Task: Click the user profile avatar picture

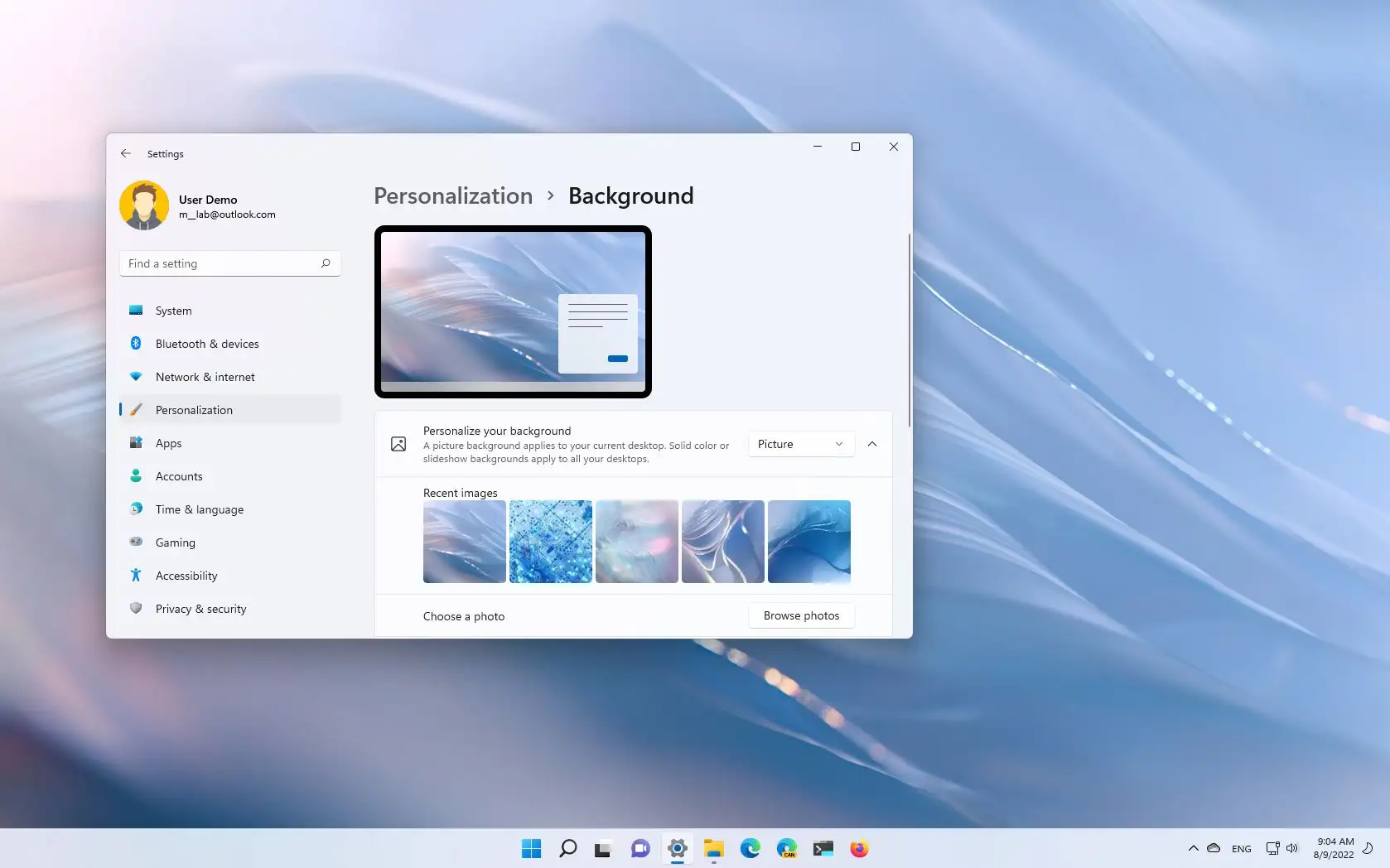Action: (x=144, y=205)
